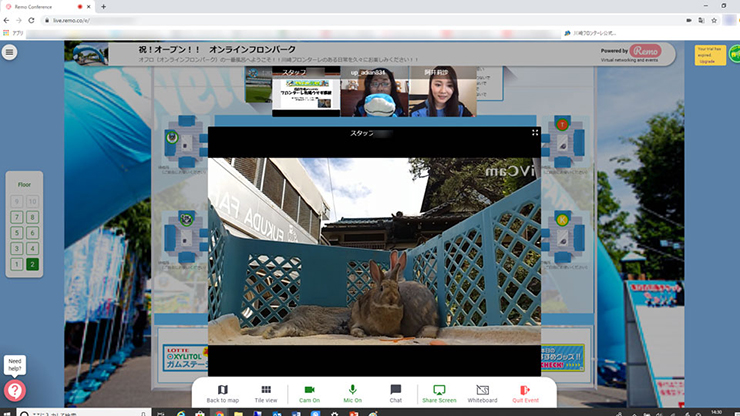Select the participant thumbnail holding blue plush toy
Viewport: 740px width, 416px height.
pyautogui.click(x=374, y=92)
